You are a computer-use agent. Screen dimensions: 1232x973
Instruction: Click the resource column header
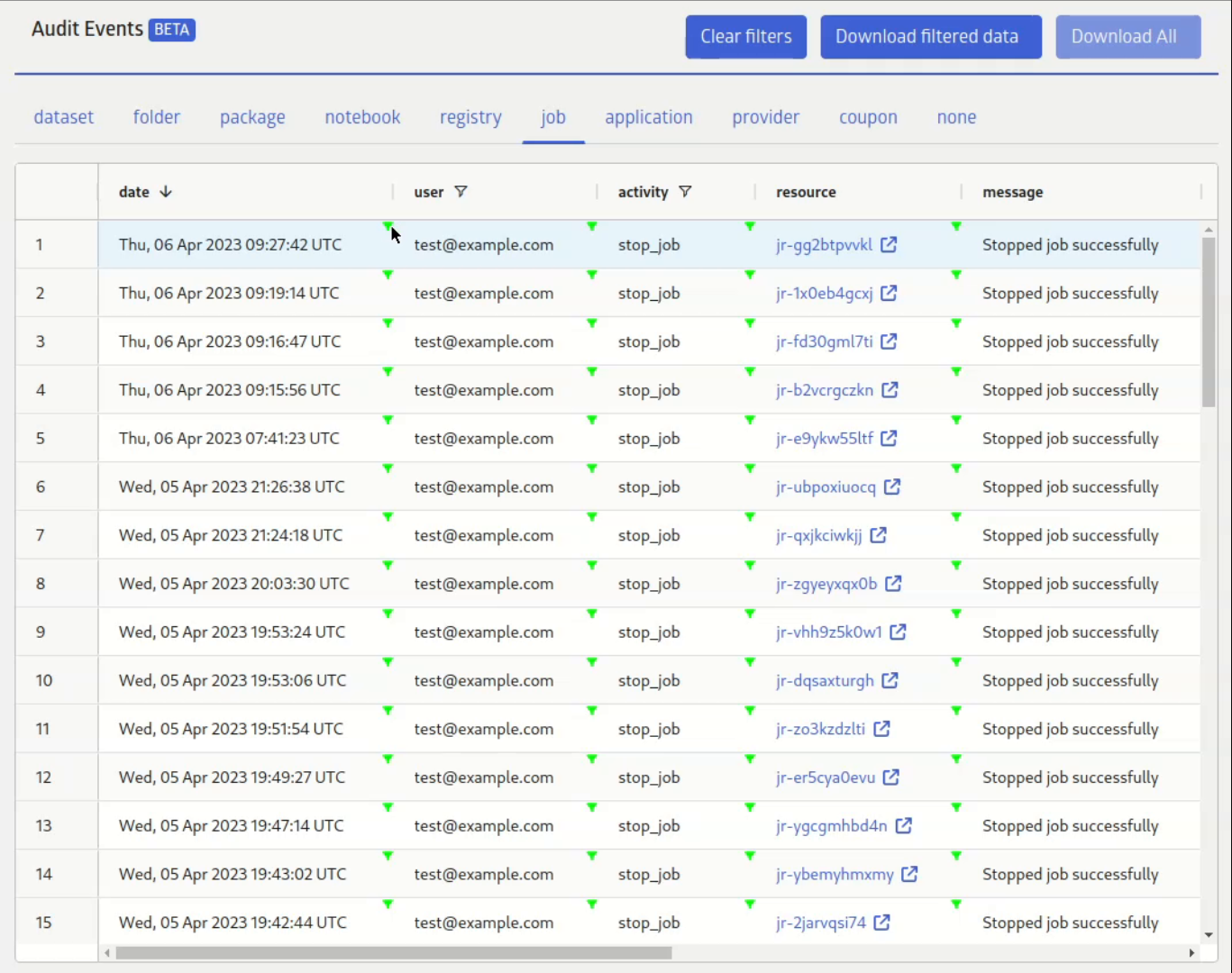pyautogui.click(x=806, y=192)
